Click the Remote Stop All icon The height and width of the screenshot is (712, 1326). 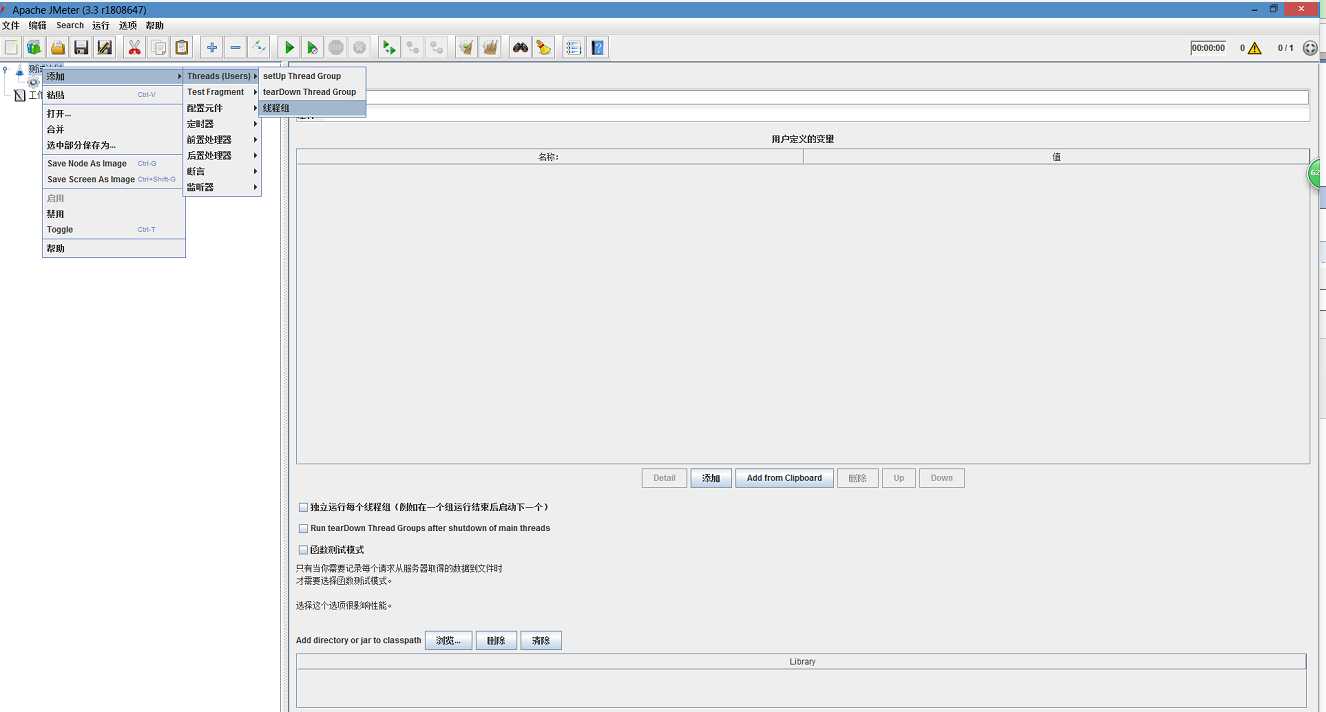click(412, 47)
